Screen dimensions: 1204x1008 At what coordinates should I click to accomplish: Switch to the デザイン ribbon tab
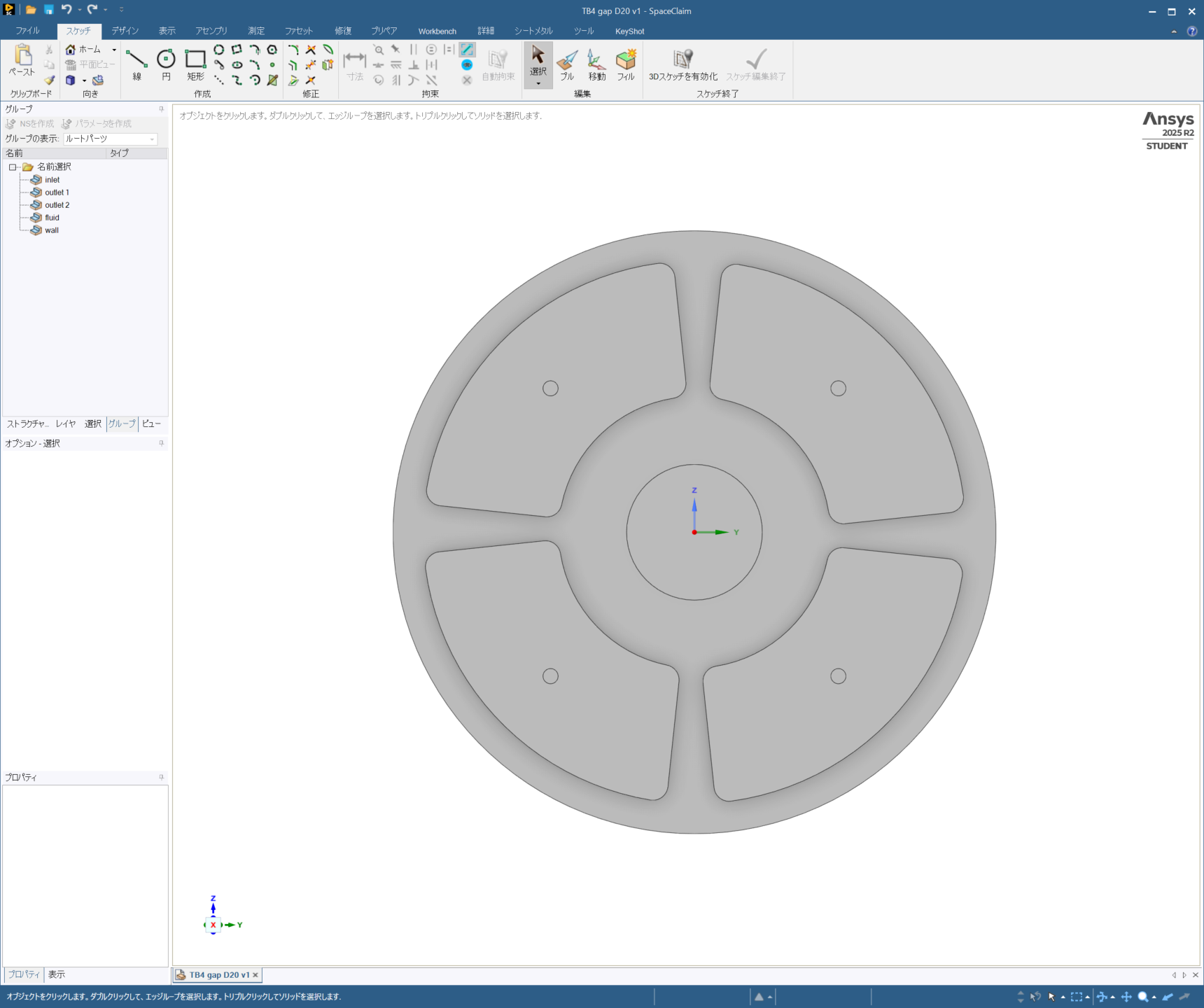point(125,31)
